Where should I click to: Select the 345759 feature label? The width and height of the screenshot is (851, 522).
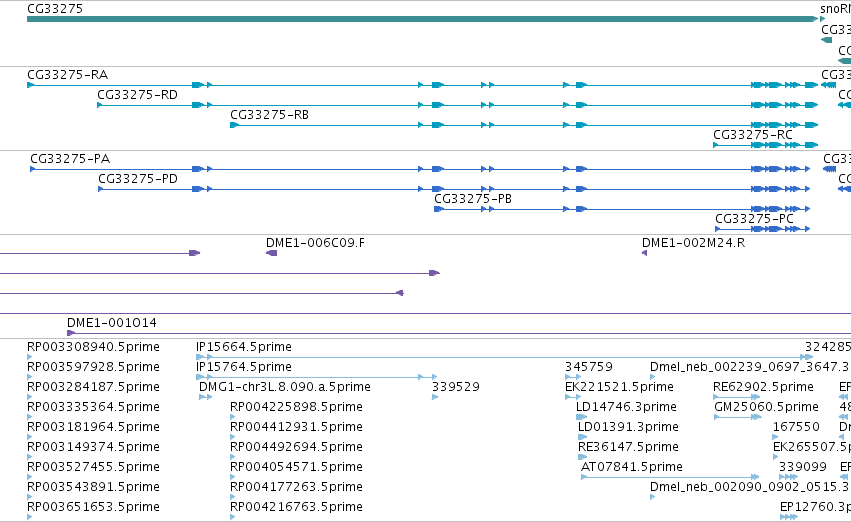(589, 367)
